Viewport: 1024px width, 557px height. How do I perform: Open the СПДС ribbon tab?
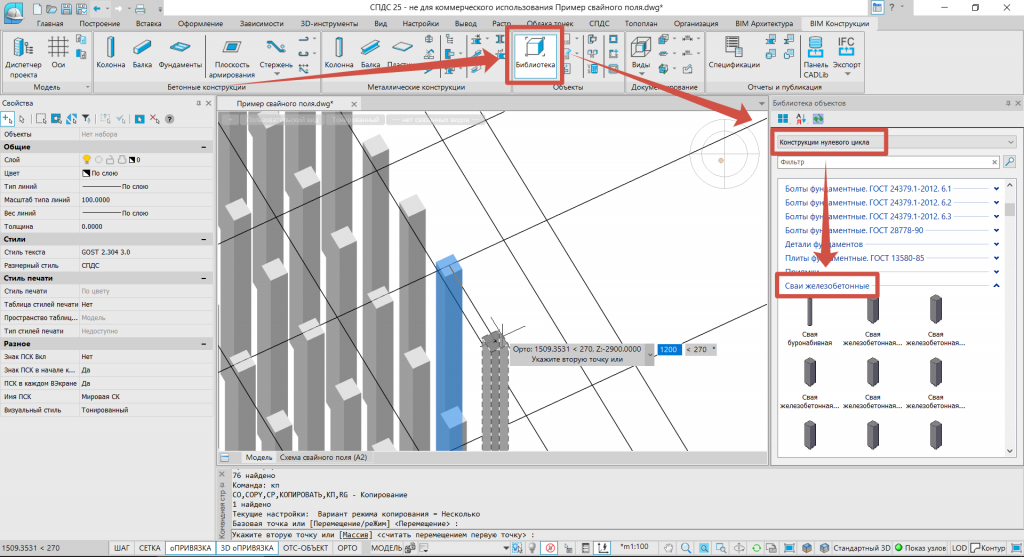pos(599,24)
